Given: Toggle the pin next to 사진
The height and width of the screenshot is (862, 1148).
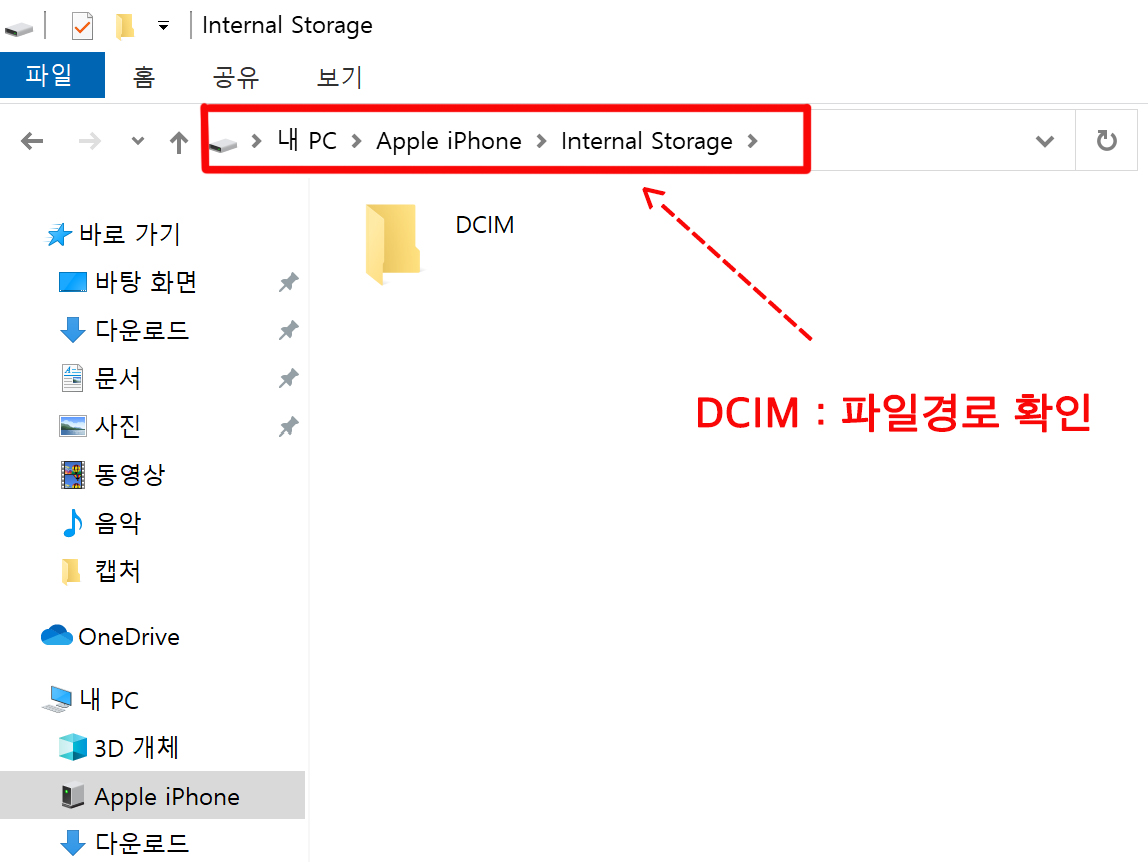Looking at the screenshot, I should 288,427.
